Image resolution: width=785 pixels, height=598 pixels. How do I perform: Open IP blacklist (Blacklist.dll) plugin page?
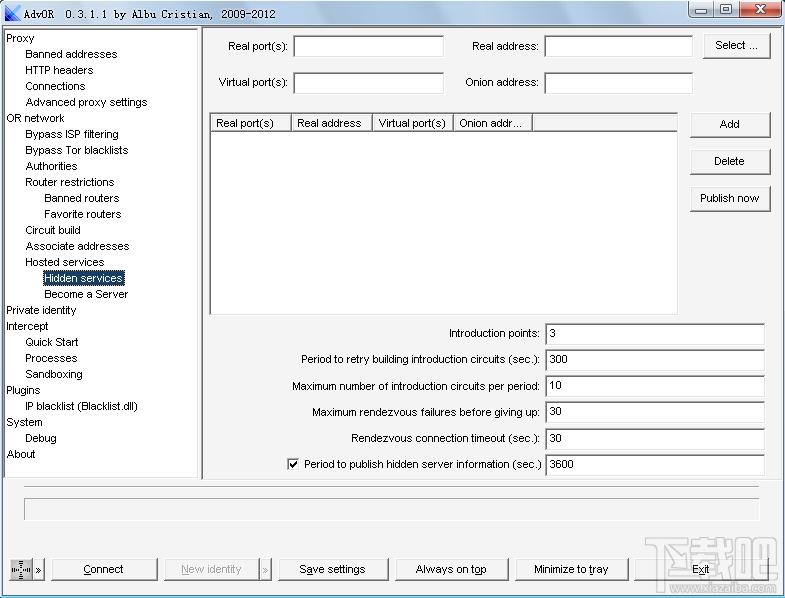click(81, 407)
